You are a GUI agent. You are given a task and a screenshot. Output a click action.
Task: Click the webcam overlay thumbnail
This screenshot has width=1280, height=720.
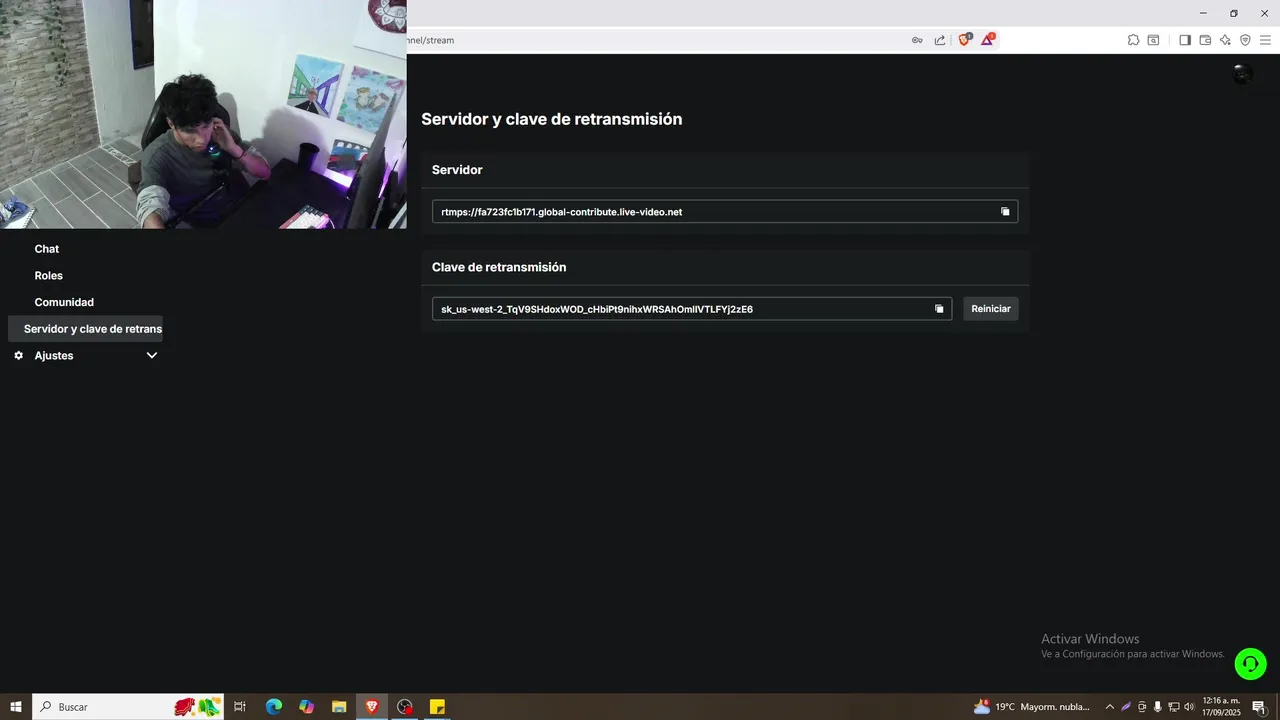203,114
